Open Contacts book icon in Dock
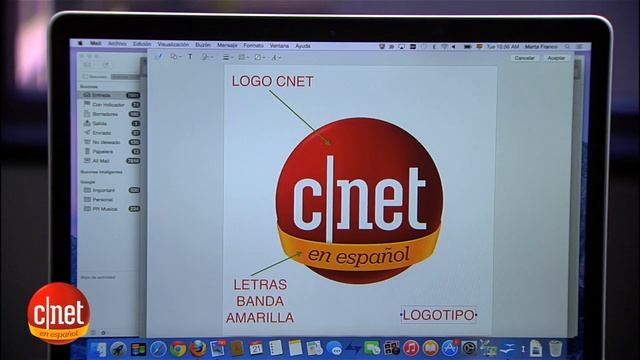640x360 pixels. tap(237, 349)
